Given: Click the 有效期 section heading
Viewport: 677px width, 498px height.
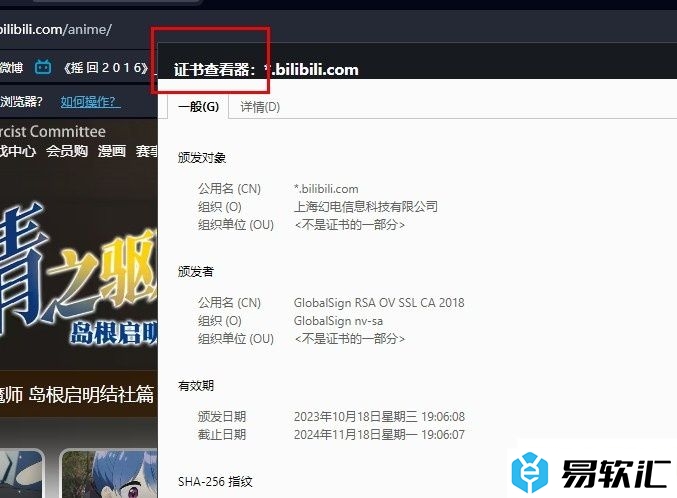Looking at the screenshot, I should click(x=196, y=386).
